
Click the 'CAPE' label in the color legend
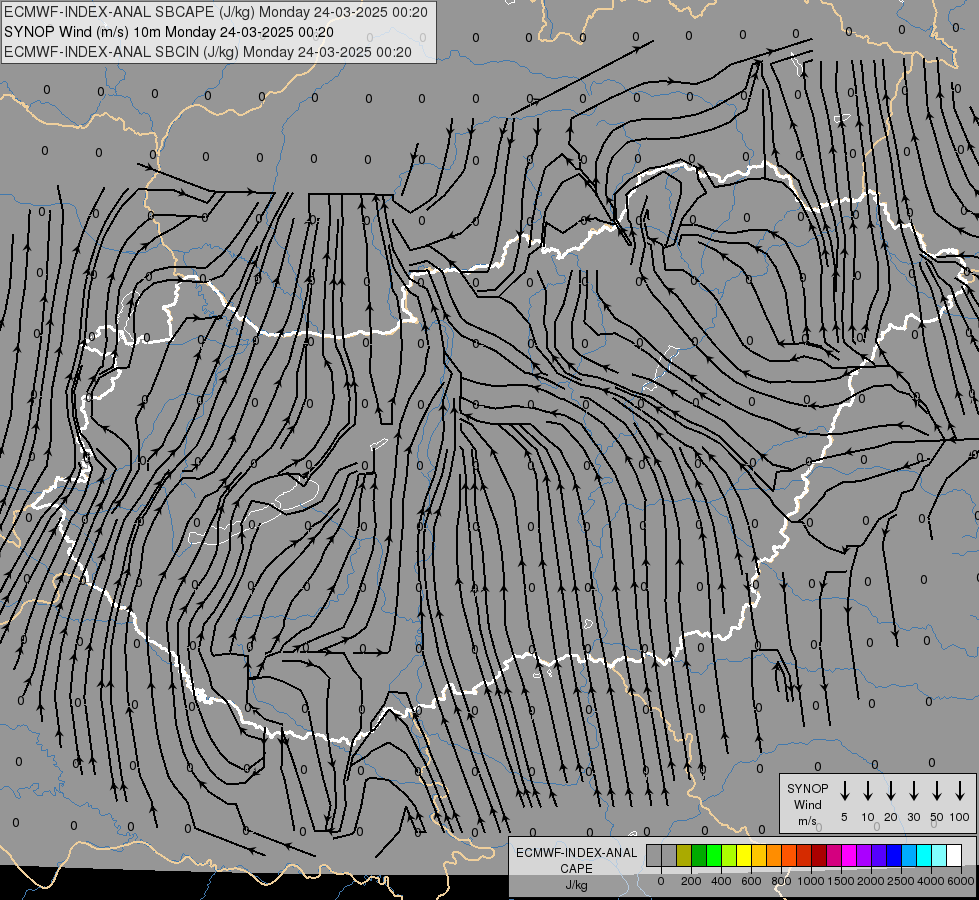coord(576,869)
